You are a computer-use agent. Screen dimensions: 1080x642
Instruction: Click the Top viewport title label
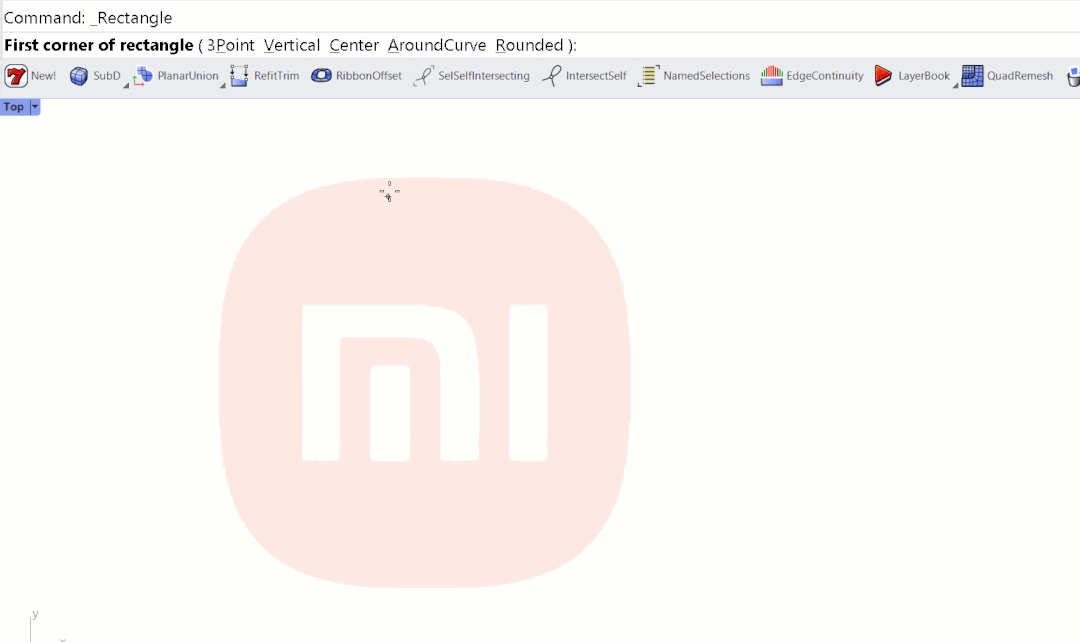click(x=14, y=107)
